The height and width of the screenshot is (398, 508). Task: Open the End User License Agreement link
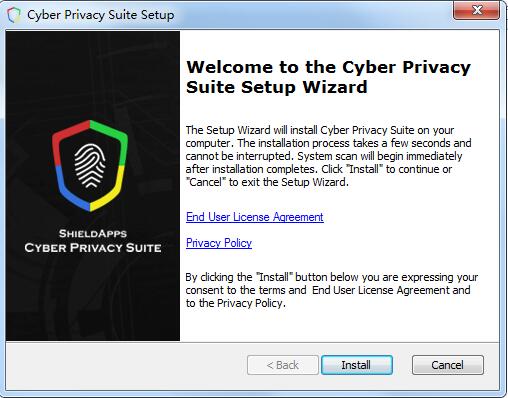pos(255,217)
